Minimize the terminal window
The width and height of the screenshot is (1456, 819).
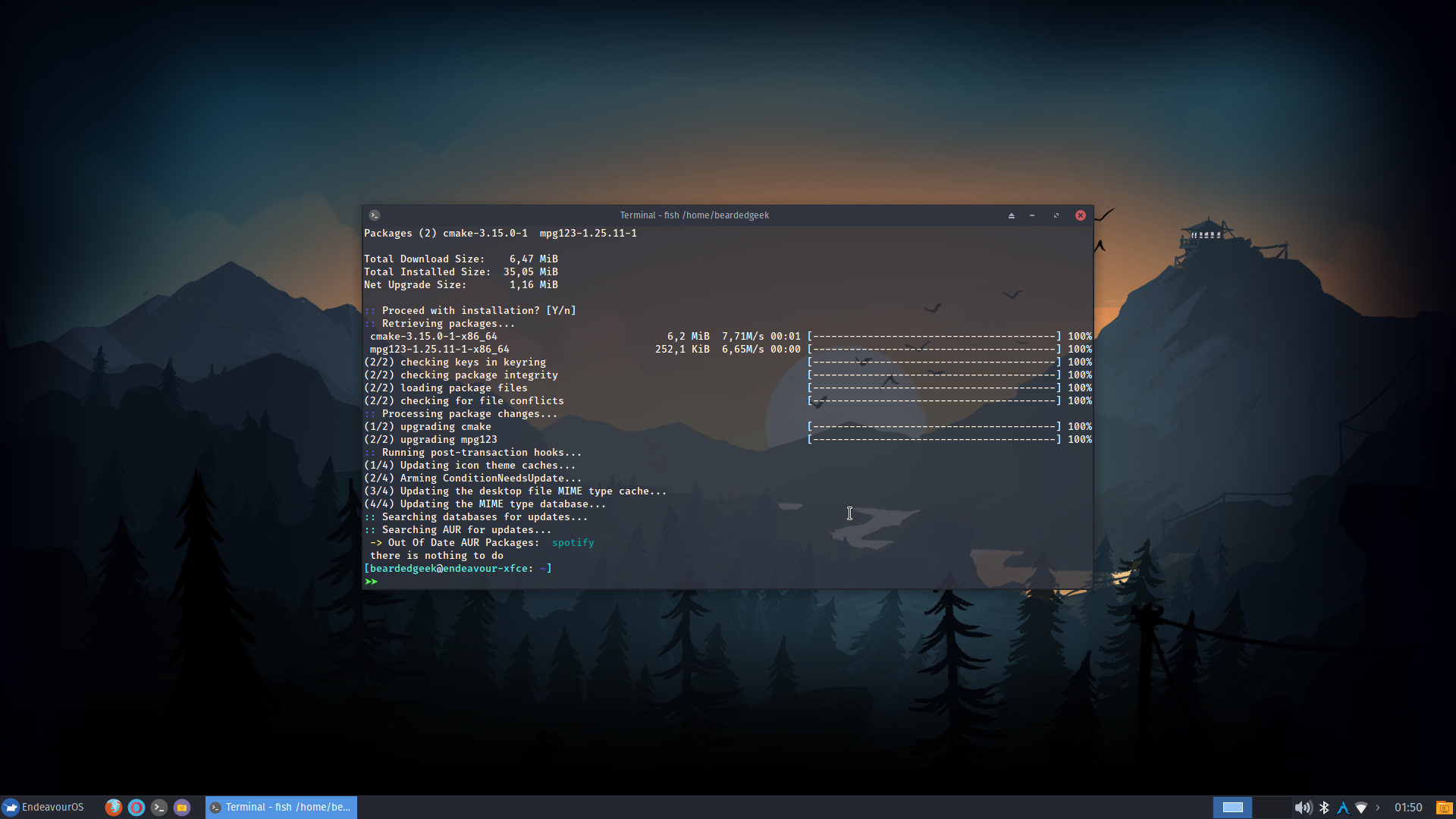(1032, 215)
